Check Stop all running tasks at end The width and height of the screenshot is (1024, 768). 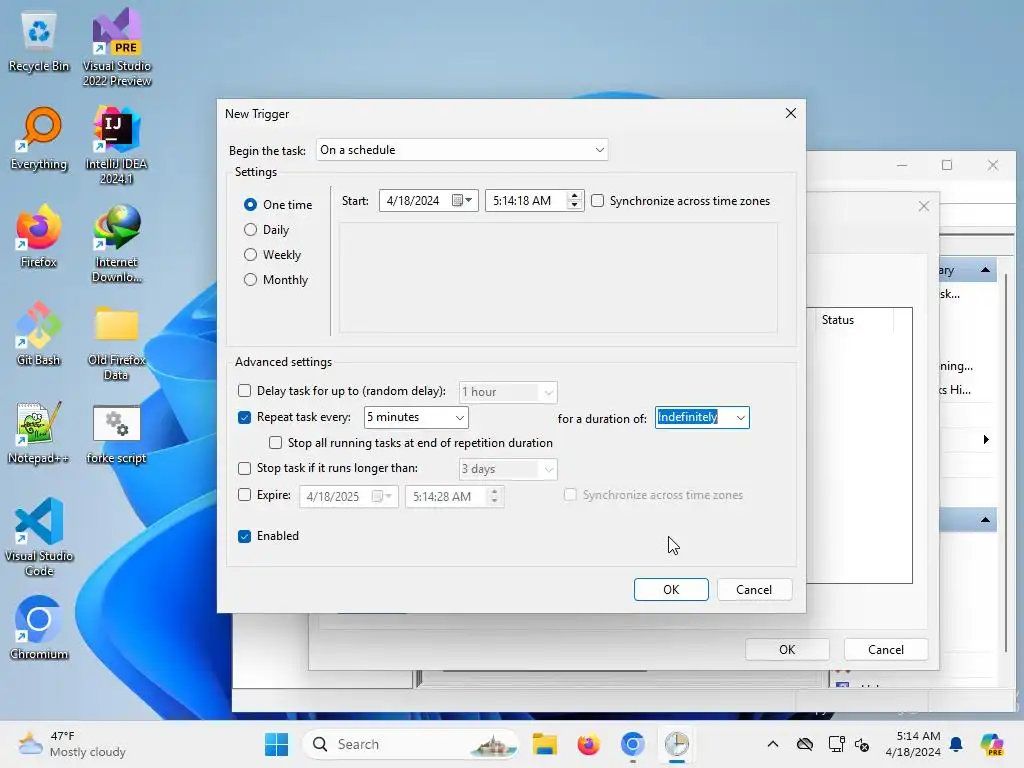click(276, 443)
